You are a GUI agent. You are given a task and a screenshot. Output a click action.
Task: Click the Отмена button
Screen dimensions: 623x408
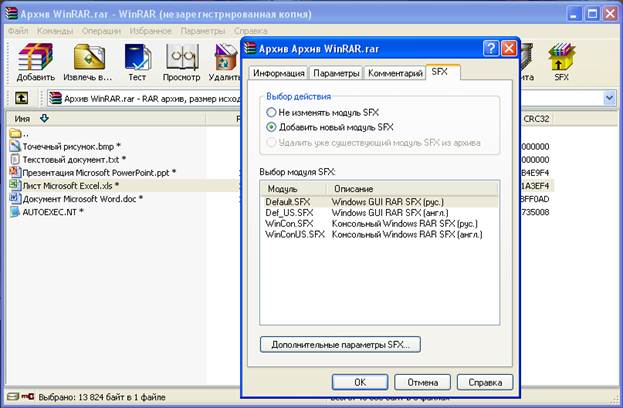coord(422,382)
